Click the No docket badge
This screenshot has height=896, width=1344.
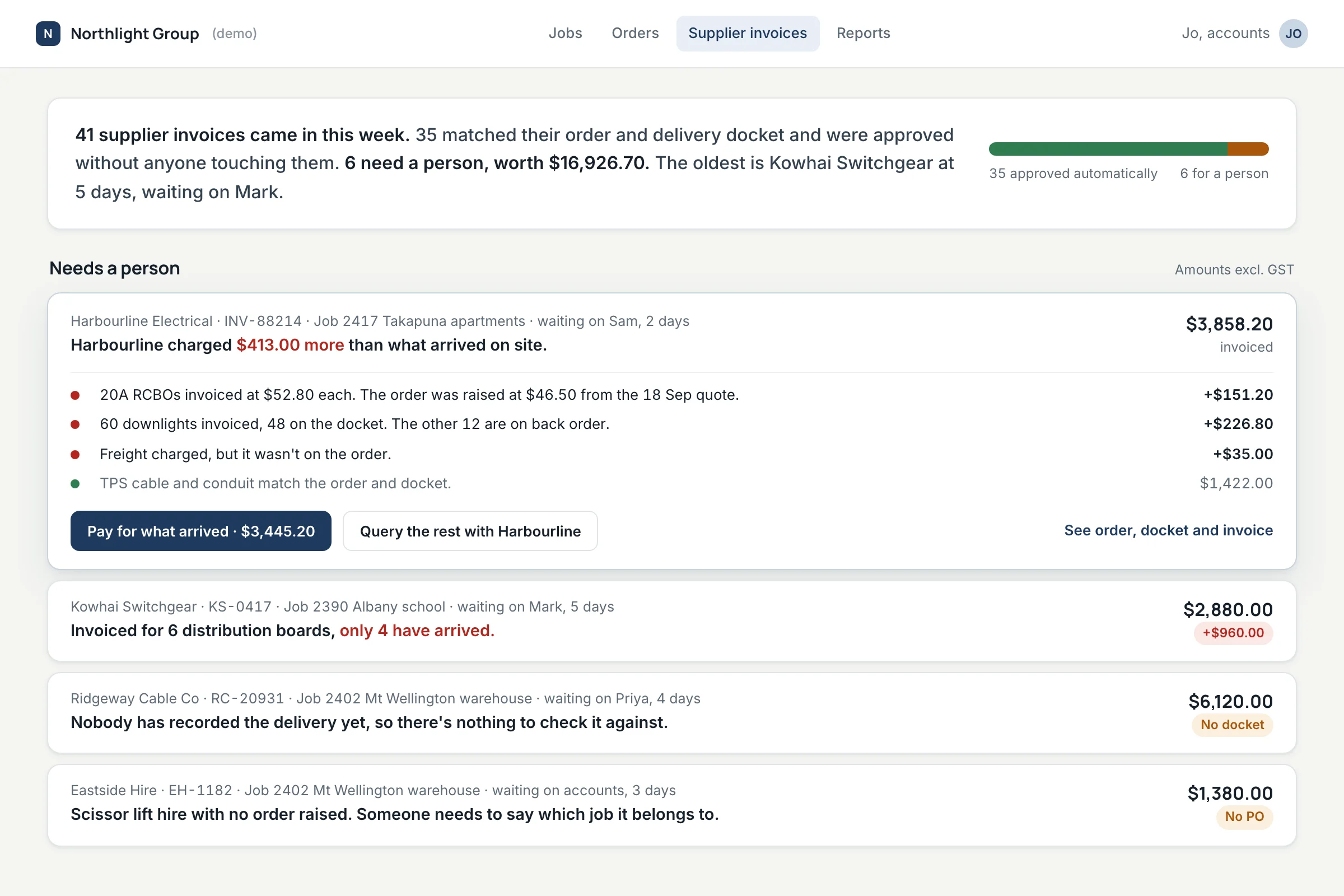coord(1232,725)
